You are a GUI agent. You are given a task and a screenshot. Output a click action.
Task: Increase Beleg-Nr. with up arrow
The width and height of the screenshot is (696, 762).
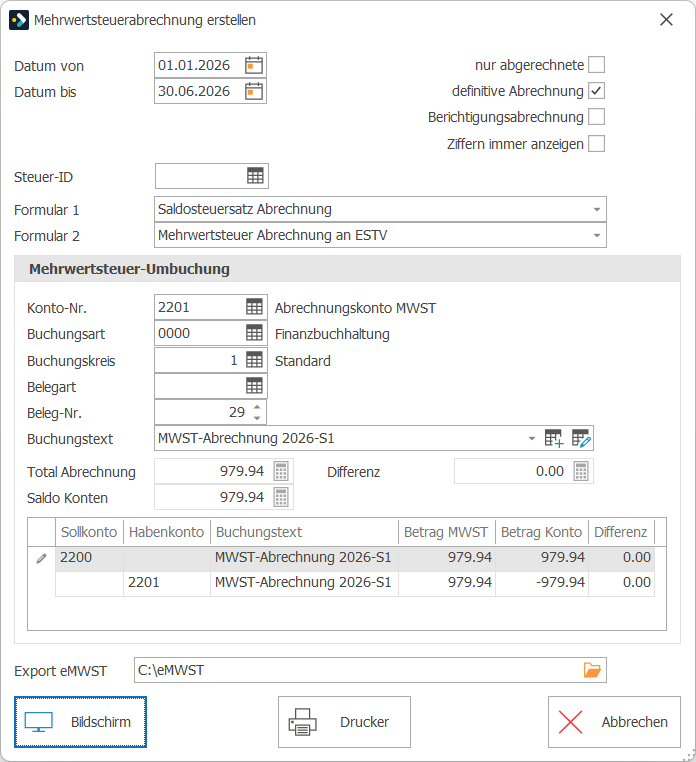pyautogui.click(x=257, y=407)
